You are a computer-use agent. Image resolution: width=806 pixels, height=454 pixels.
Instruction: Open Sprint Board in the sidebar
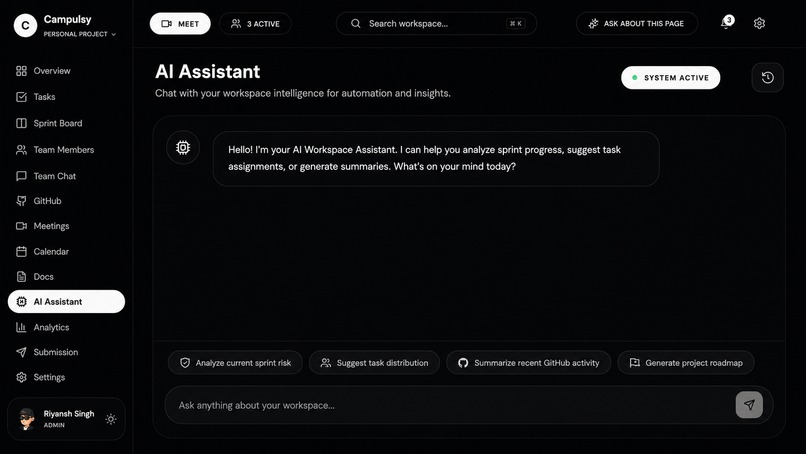tap(66, 123)
